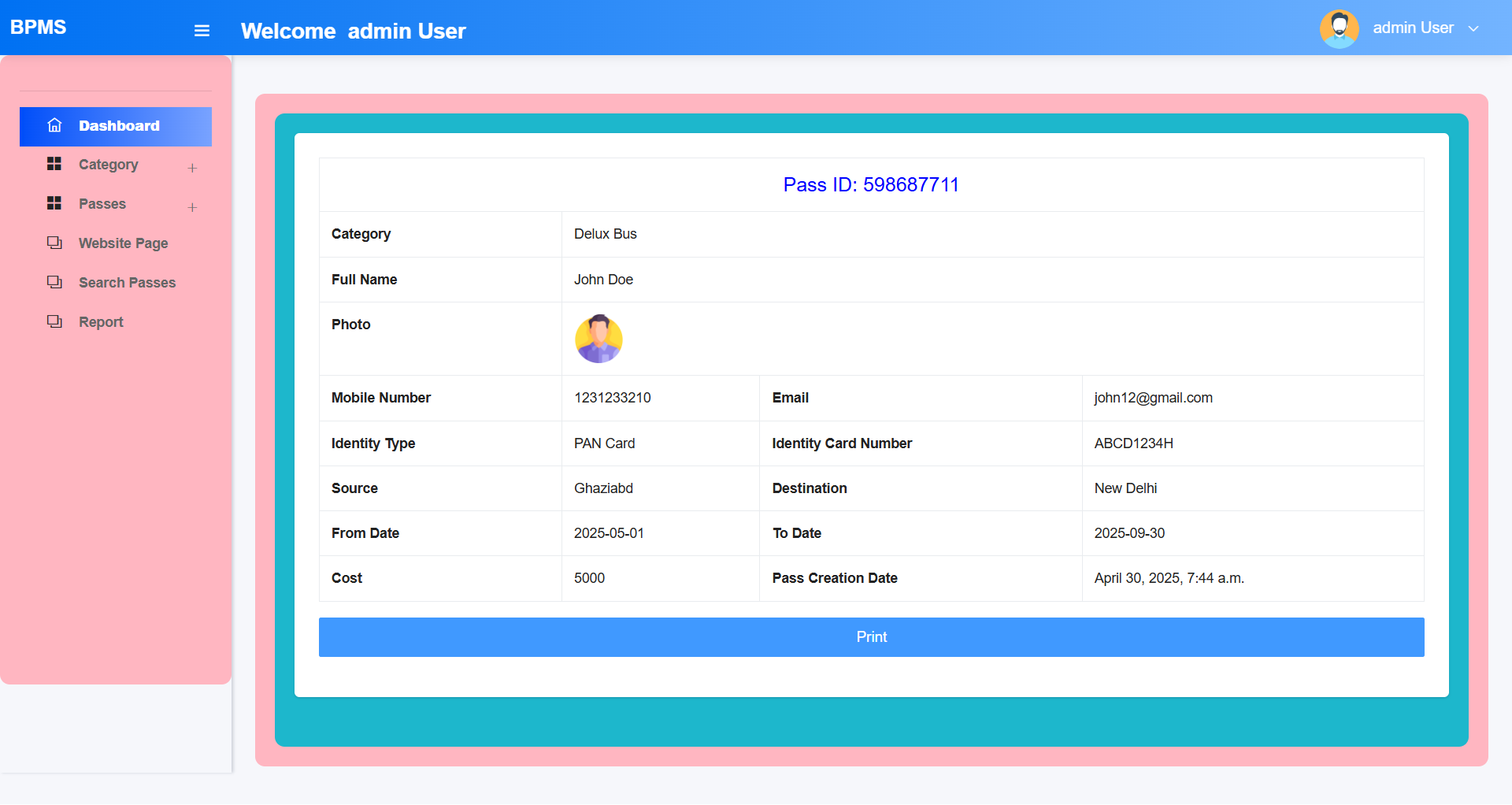Open the Website Page menu item
Screen dimensions: 1512x805
point(116,243)
